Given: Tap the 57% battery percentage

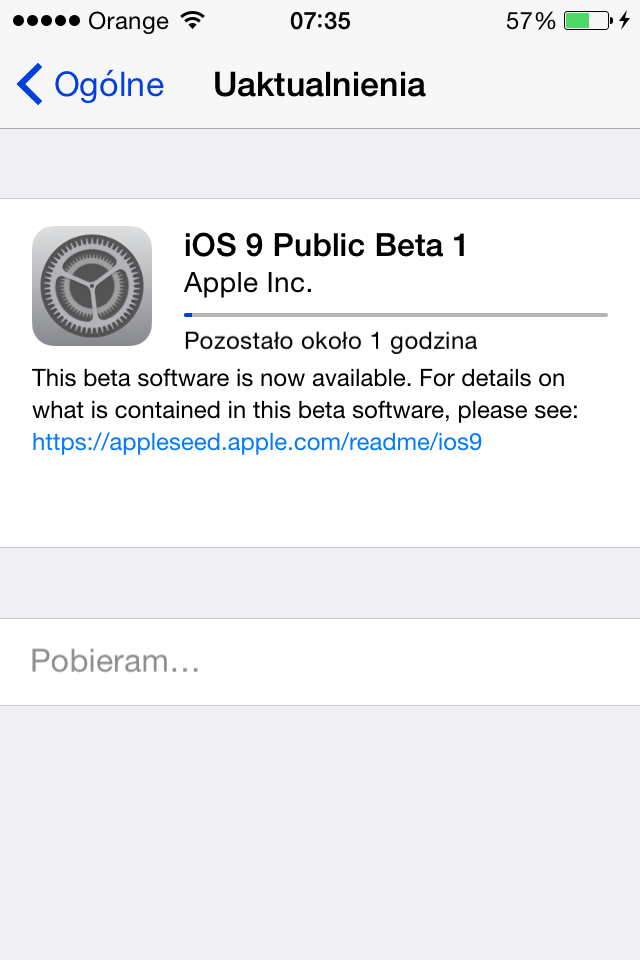Looking at the screenshot, I should (530, 21).
